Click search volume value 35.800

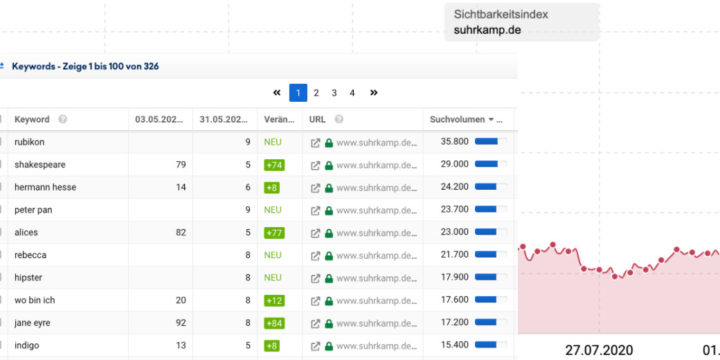coord(455,141)
